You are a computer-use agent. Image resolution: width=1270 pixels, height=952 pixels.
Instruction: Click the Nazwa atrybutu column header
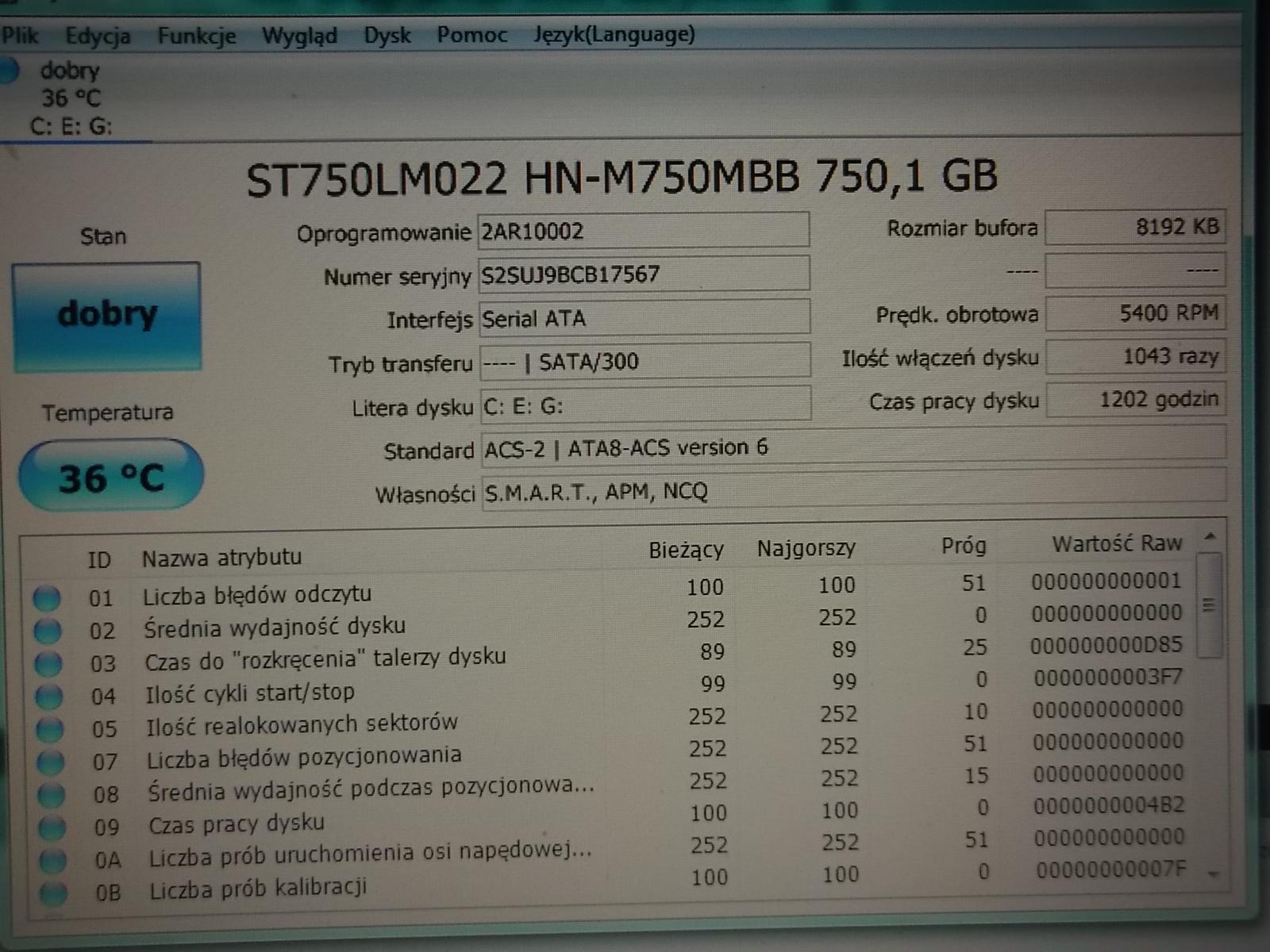(x=221, y=557)
